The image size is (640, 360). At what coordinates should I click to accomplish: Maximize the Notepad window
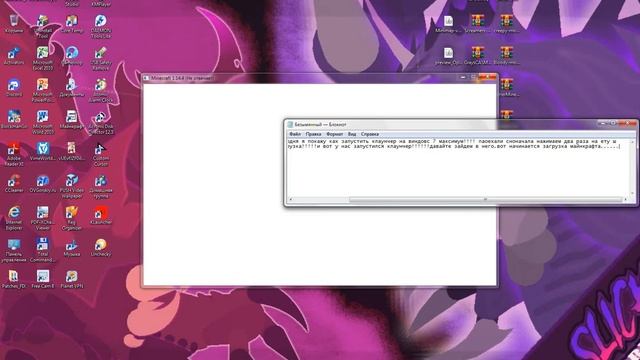(613, 123)
